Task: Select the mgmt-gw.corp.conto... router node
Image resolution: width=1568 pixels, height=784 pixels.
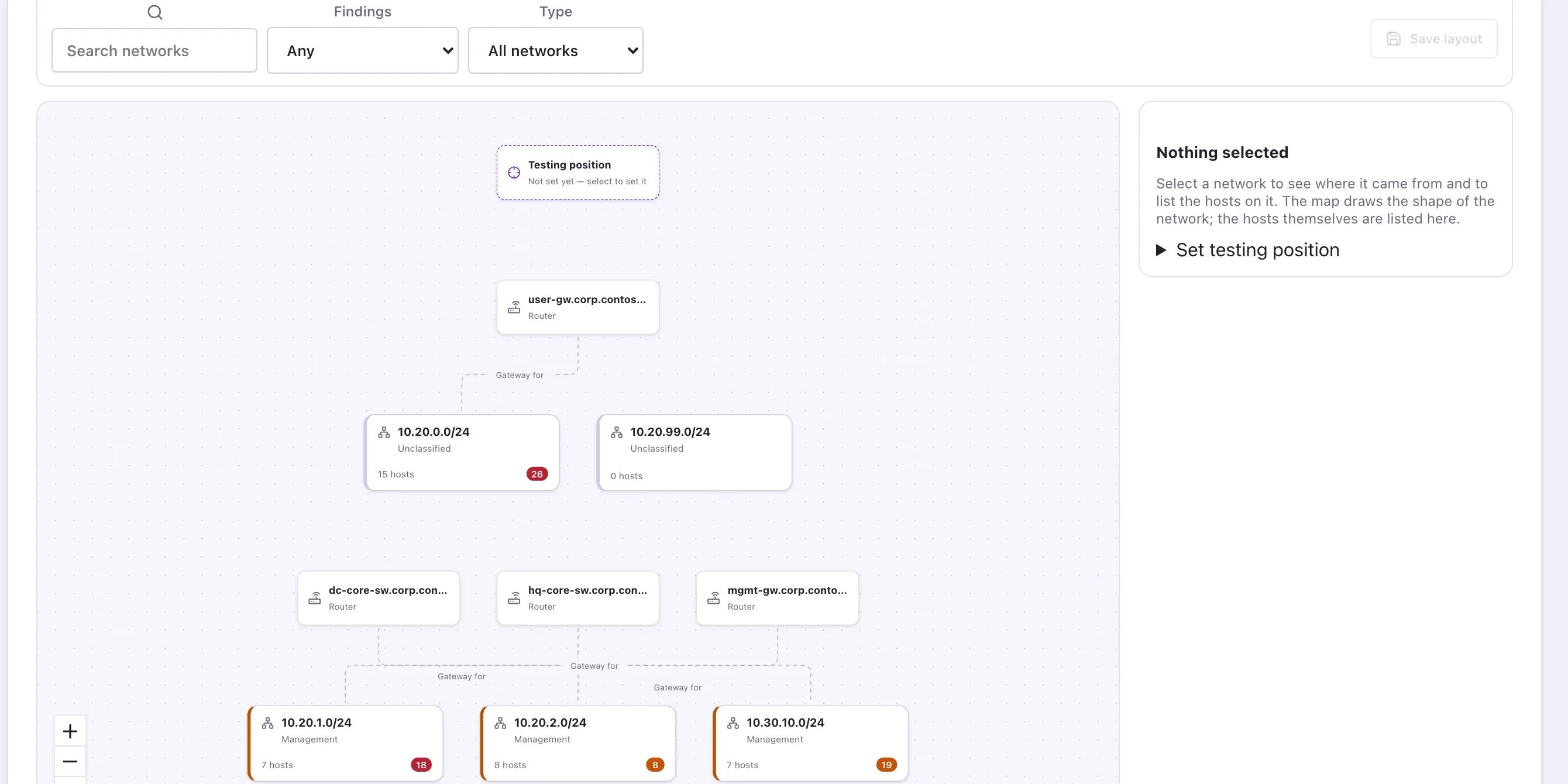Action: tap(777, 598)
